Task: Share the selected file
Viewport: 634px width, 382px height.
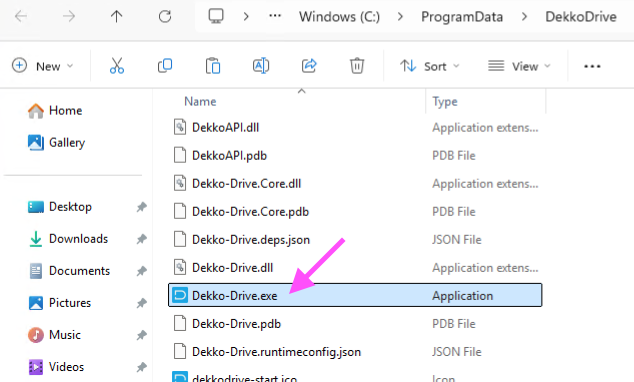Action: 309,65
